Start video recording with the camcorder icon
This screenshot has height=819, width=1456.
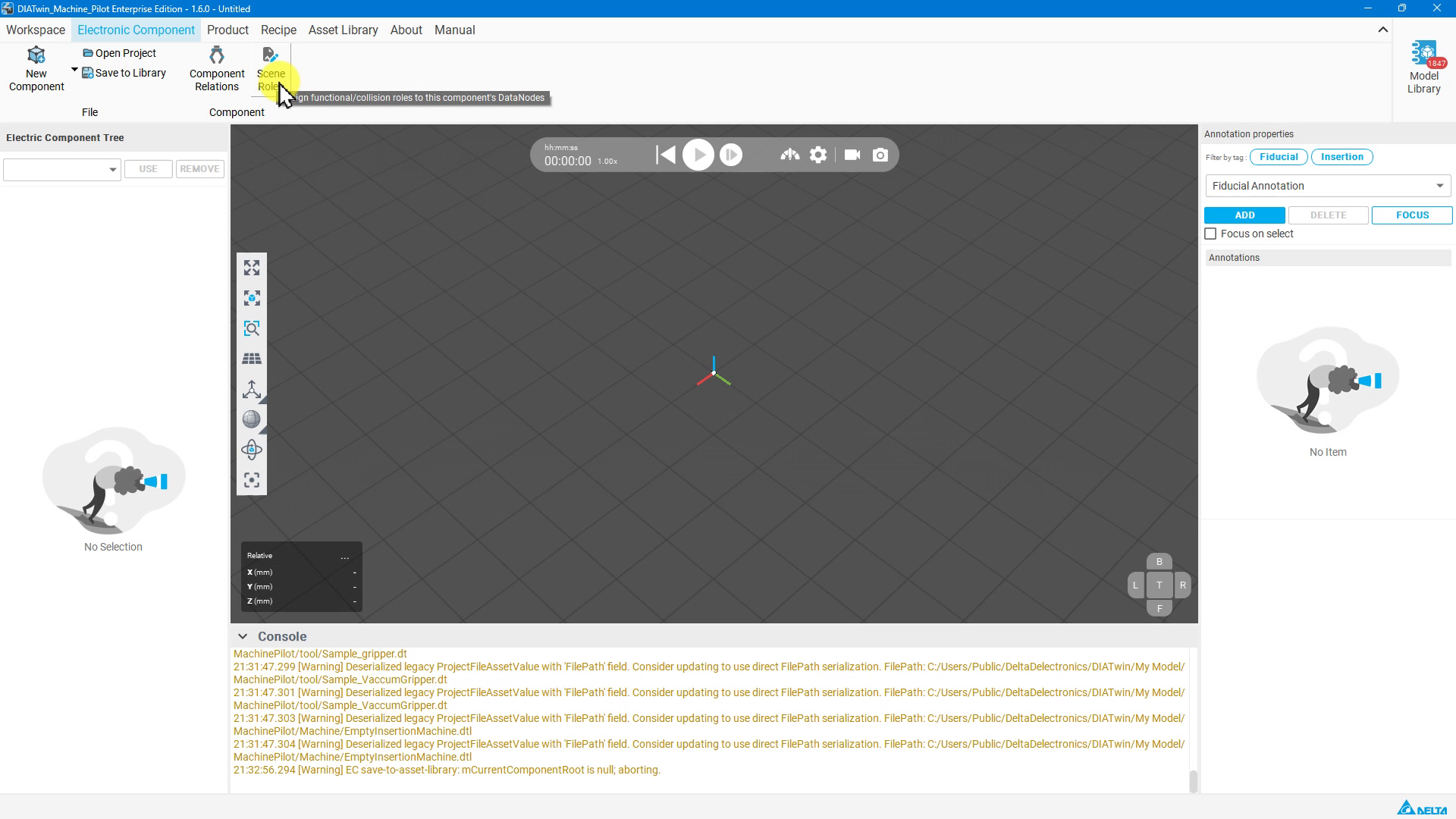coord(852,155)
